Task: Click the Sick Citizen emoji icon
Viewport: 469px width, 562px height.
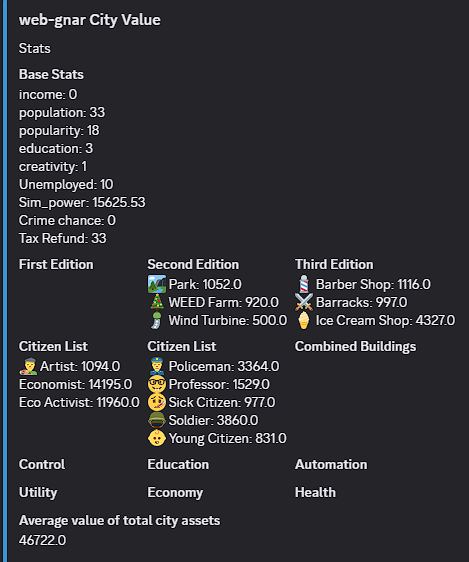Action: [x=157, y=402]
